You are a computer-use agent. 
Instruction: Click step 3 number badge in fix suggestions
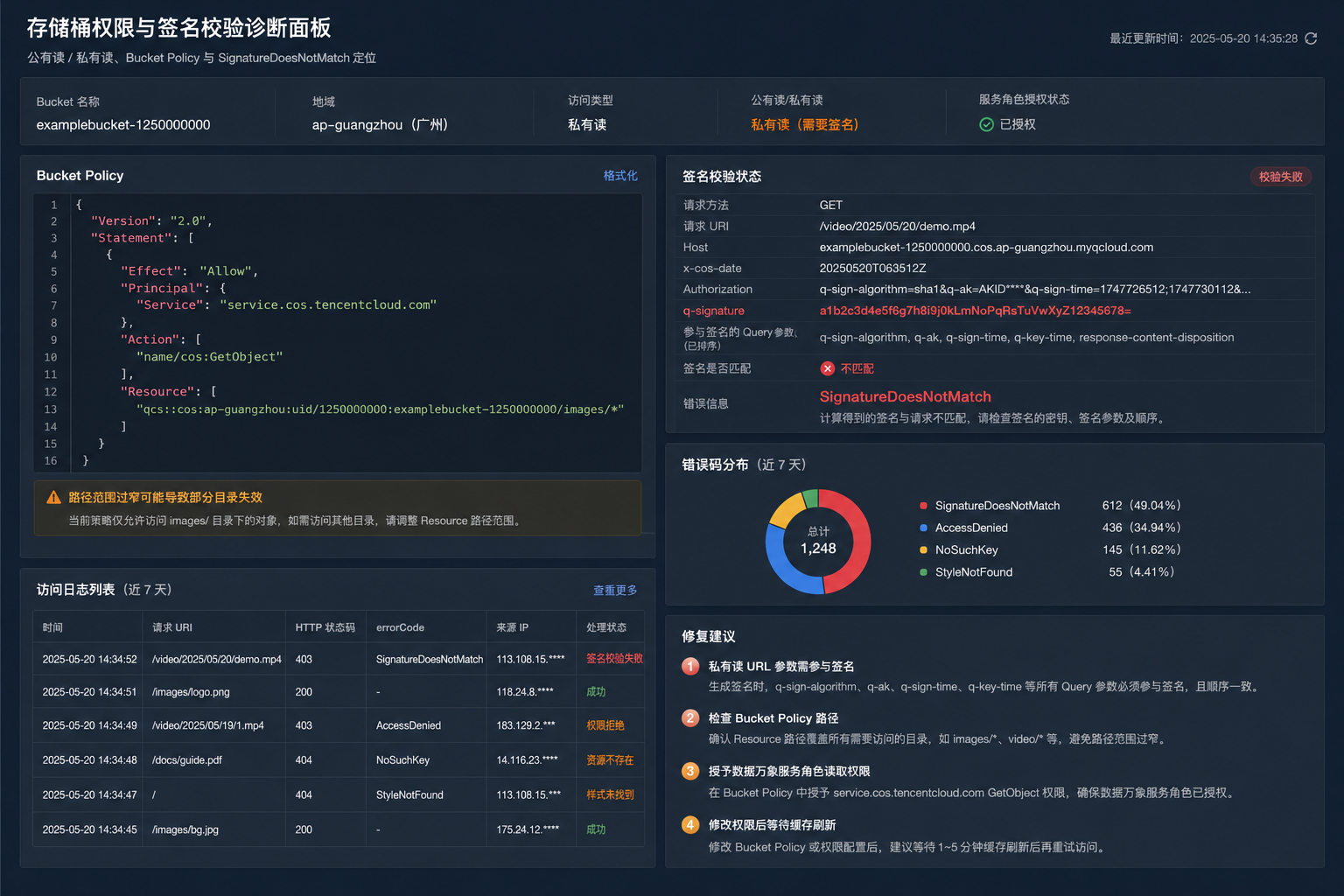pyautogui.click(x=690, y=771)
